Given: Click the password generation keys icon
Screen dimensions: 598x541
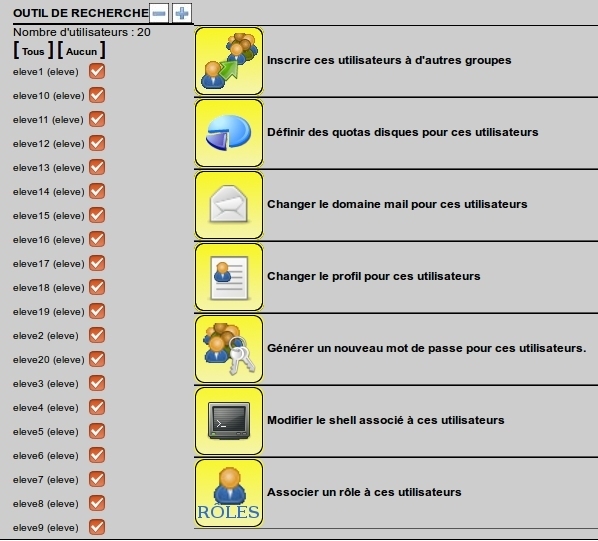Looking at the screenshot, I should click(229, 349).
